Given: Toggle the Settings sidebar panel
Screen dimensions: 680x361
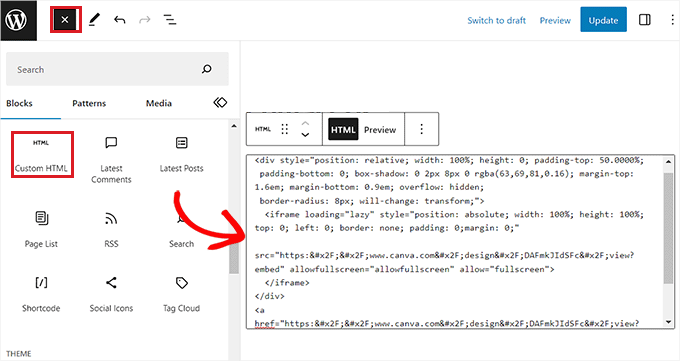Looking at the screenshot, I should coord(645,20).
